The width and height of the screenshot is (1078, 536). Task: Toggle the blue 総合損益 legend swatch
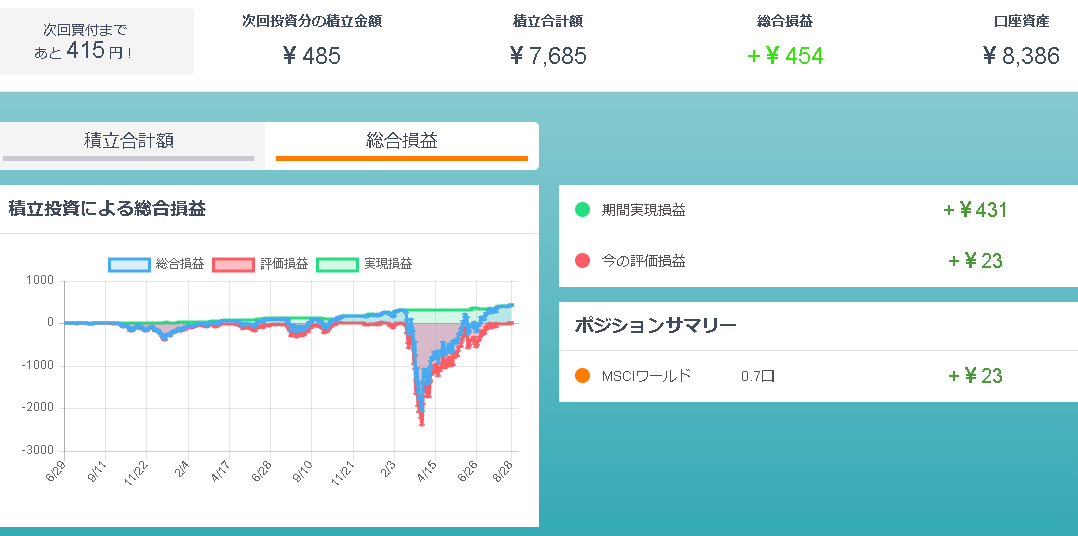129,264
